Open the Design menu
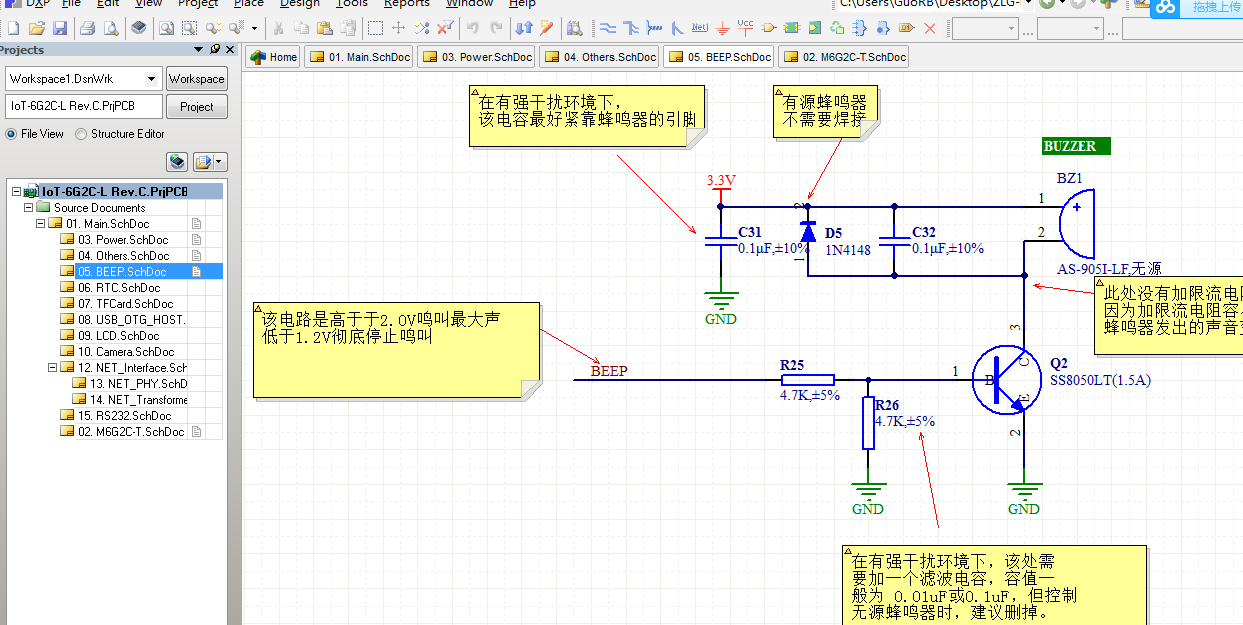This screenshot has height=625, width=1243. pyautogui.click(x=300, y=4)
